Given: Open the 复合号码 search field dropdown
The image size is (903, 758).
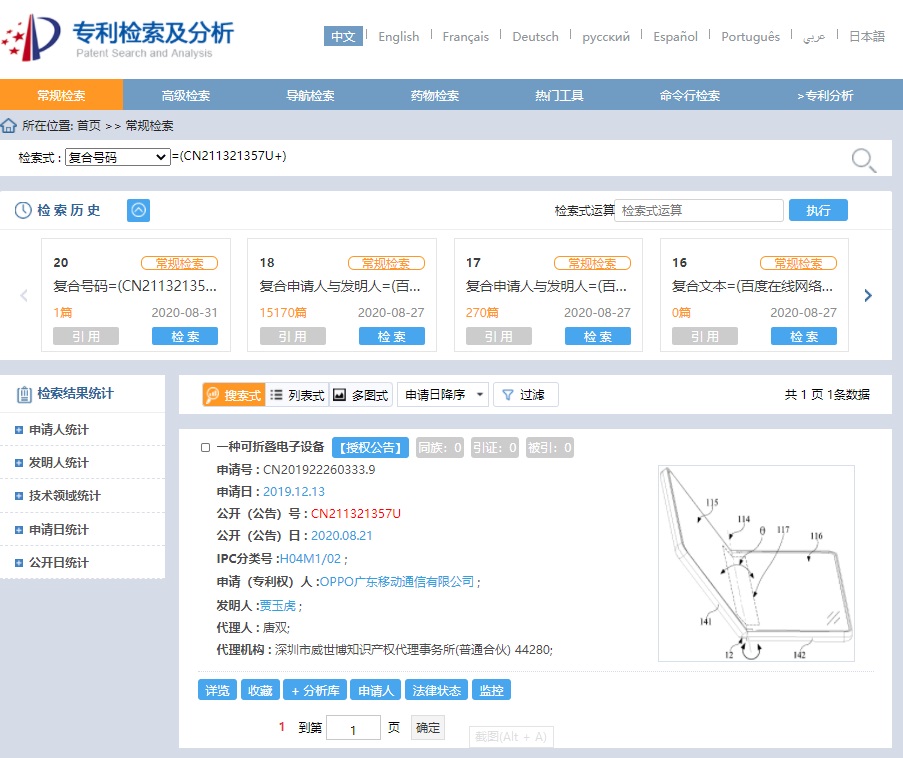Looking at the screenshot, I should click(117, 158).
